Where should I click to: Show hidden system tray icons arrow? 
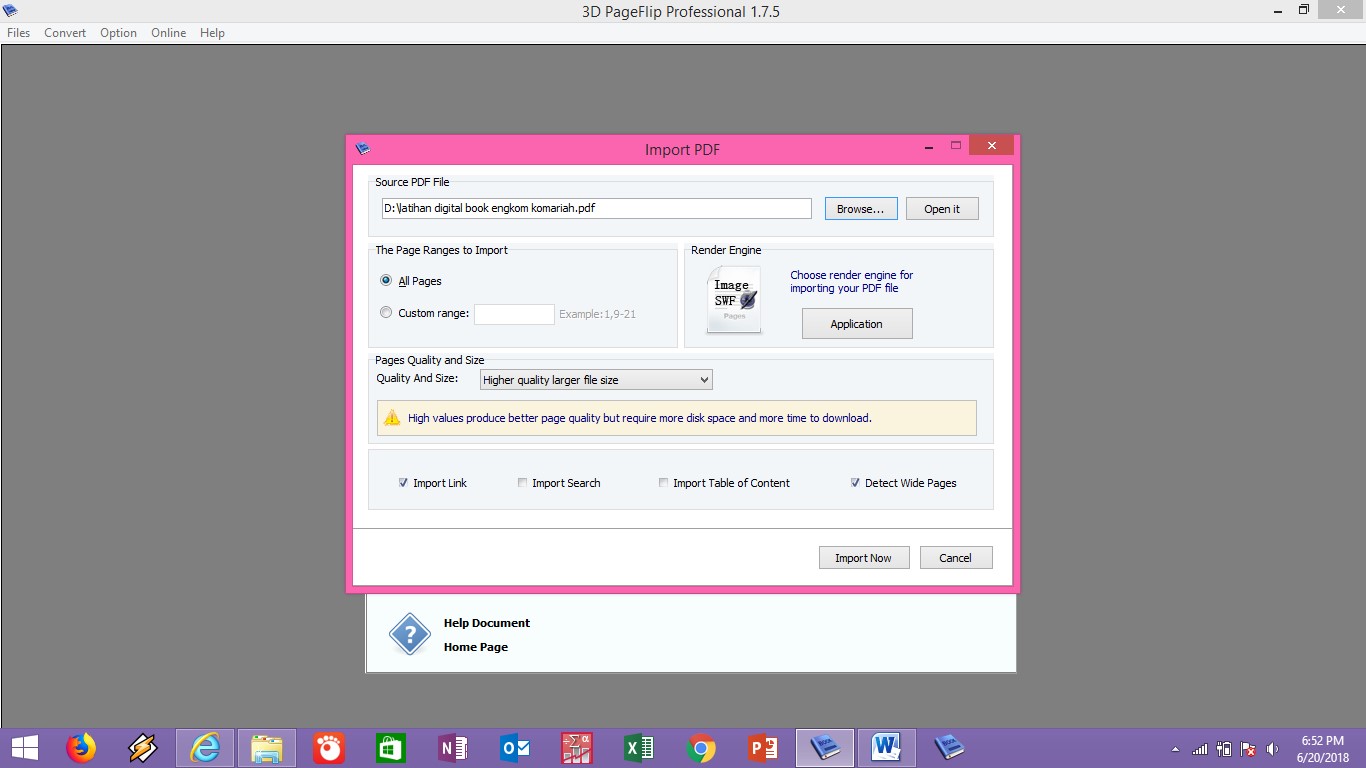1175,749
